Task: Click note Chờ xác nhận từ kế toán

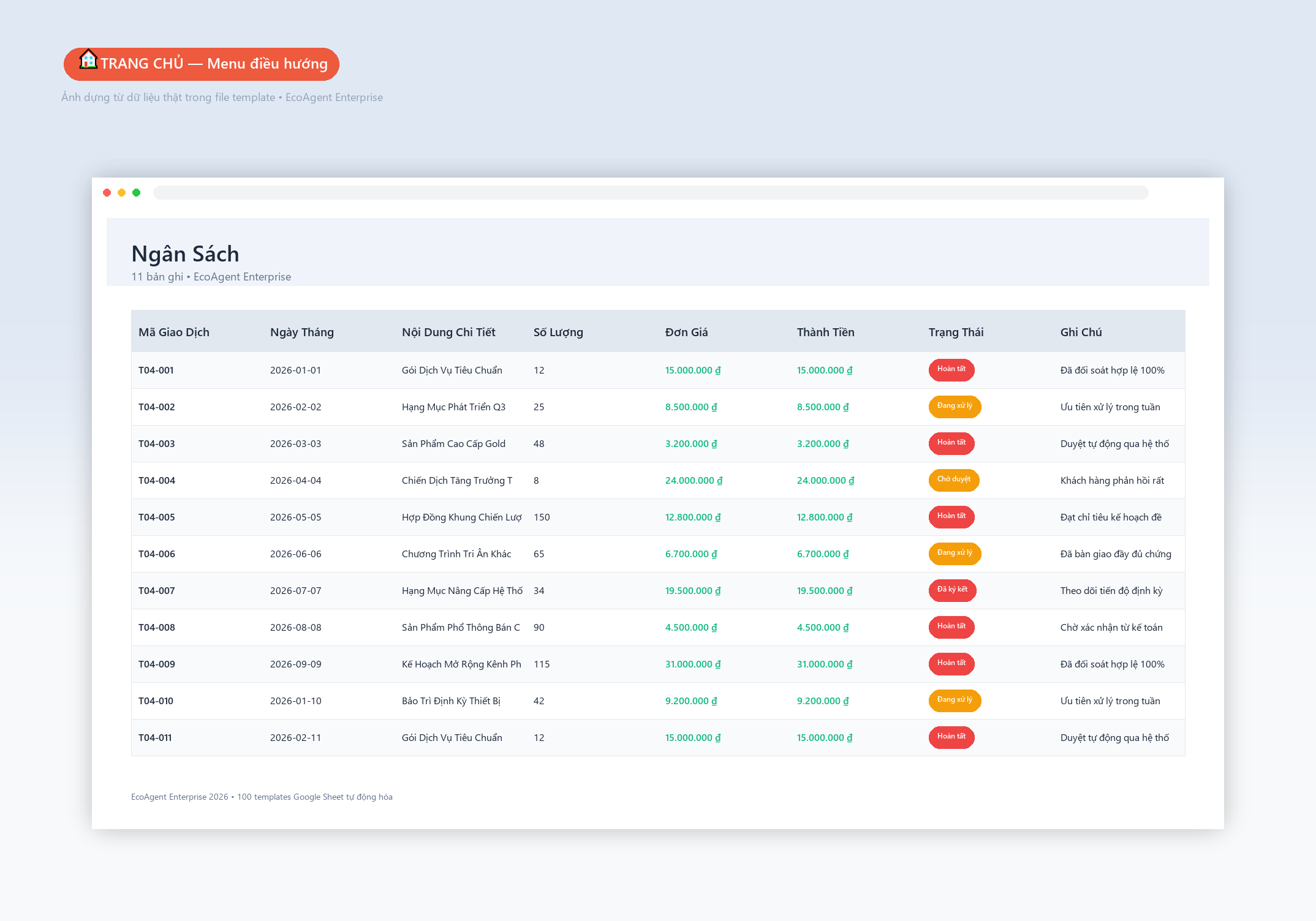Action: click(1111, 627)
